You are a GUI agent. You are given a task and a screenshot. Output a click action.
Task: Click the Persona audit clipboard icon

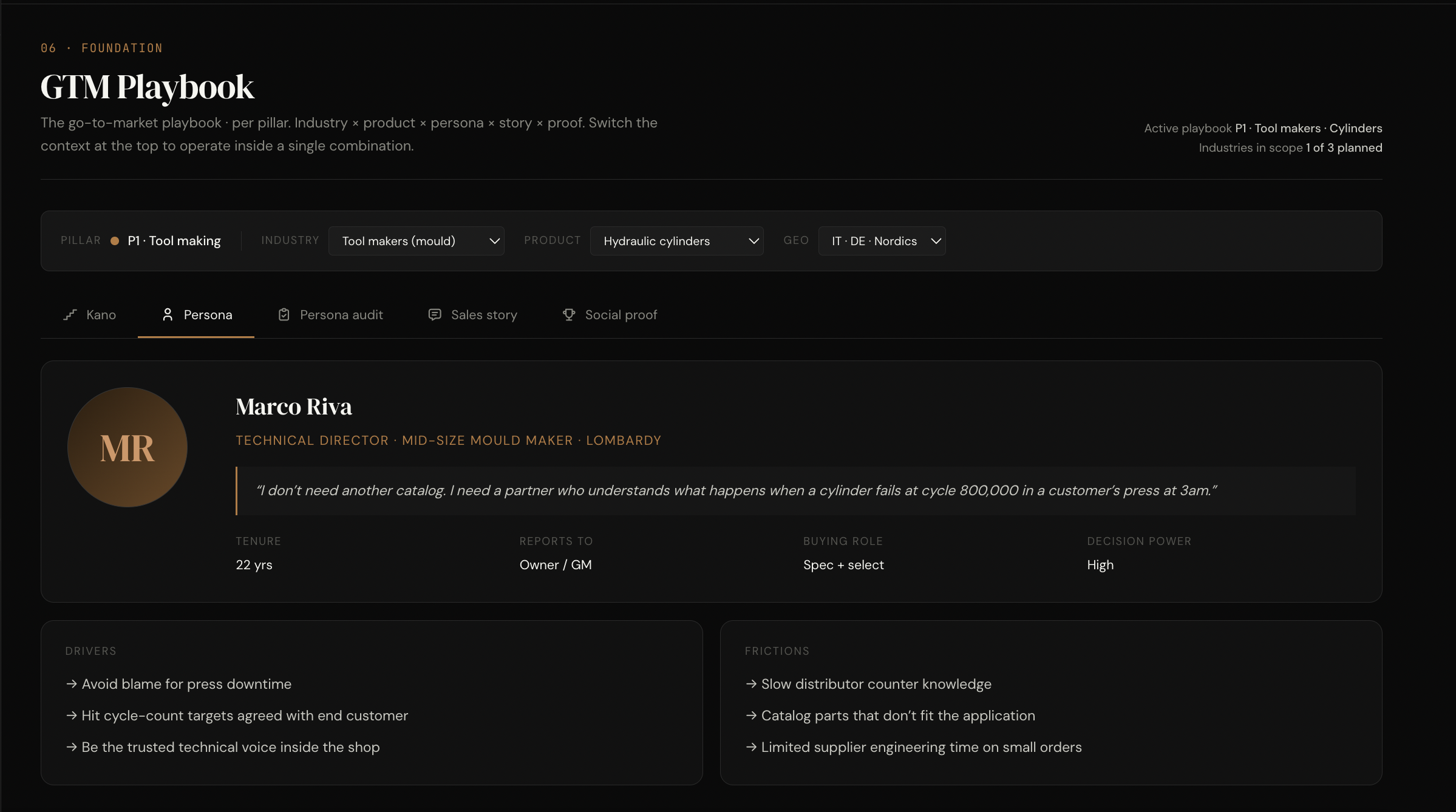284,314
